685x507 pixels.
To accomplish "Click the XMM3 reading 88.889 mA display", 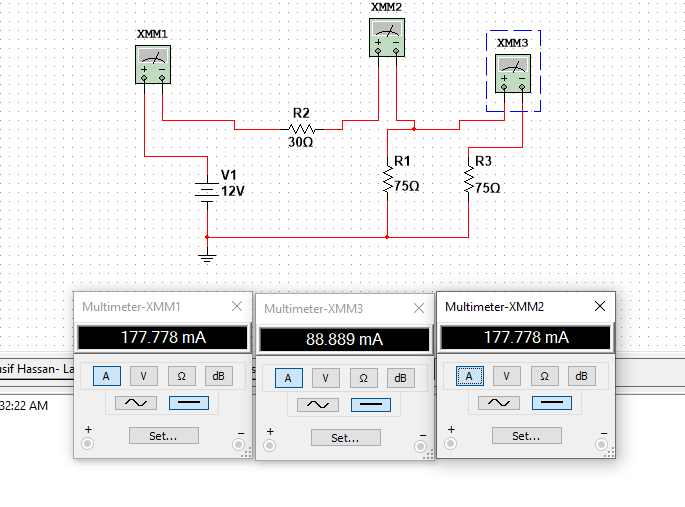I will 345,339.
